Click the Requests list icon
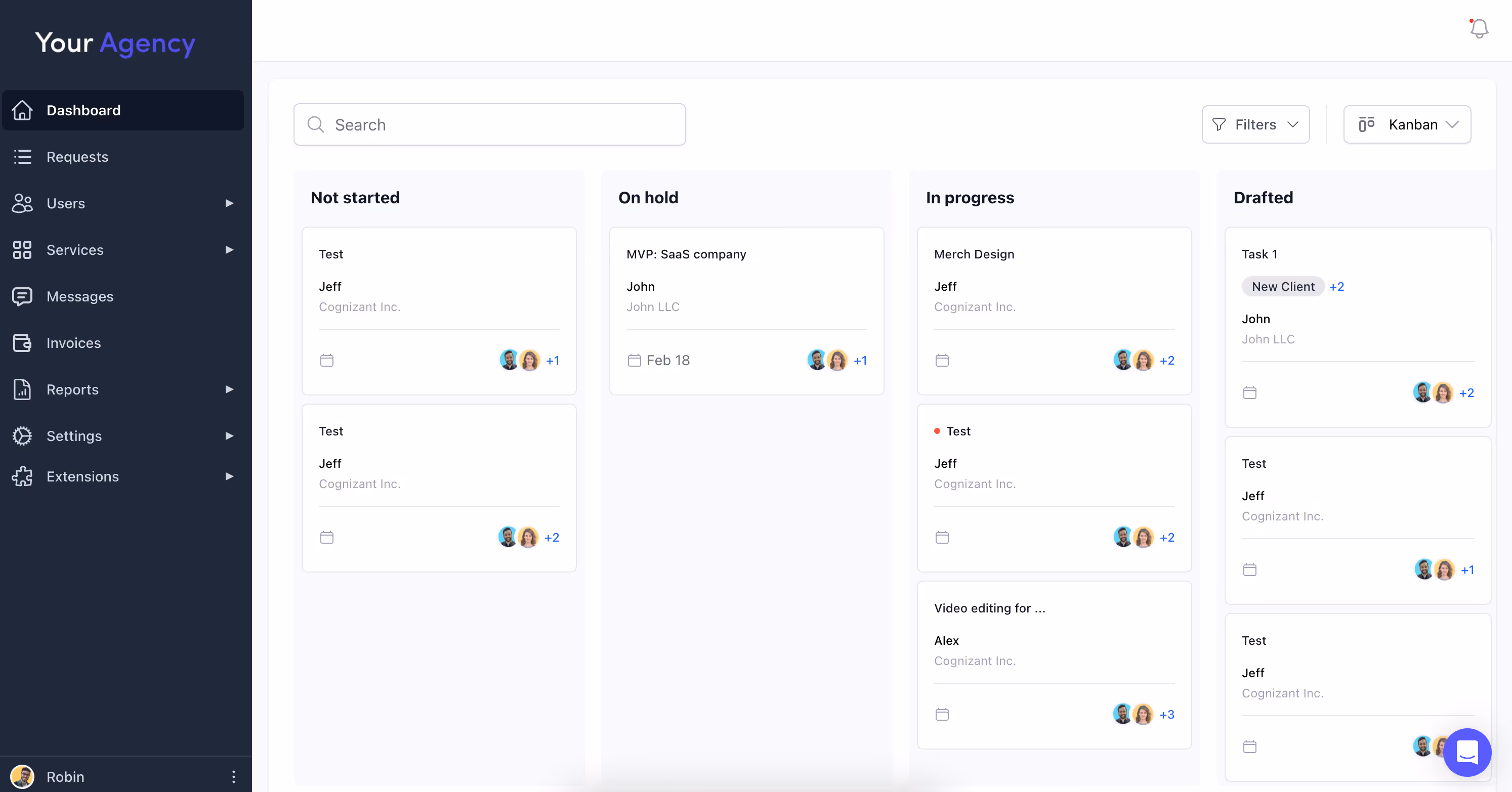This screenshot has width=1512, height=792. click(x=22, y=157)
